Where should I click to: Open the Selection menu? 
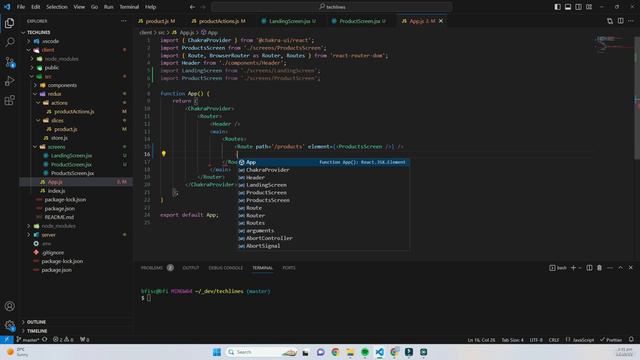click(57, 7)
